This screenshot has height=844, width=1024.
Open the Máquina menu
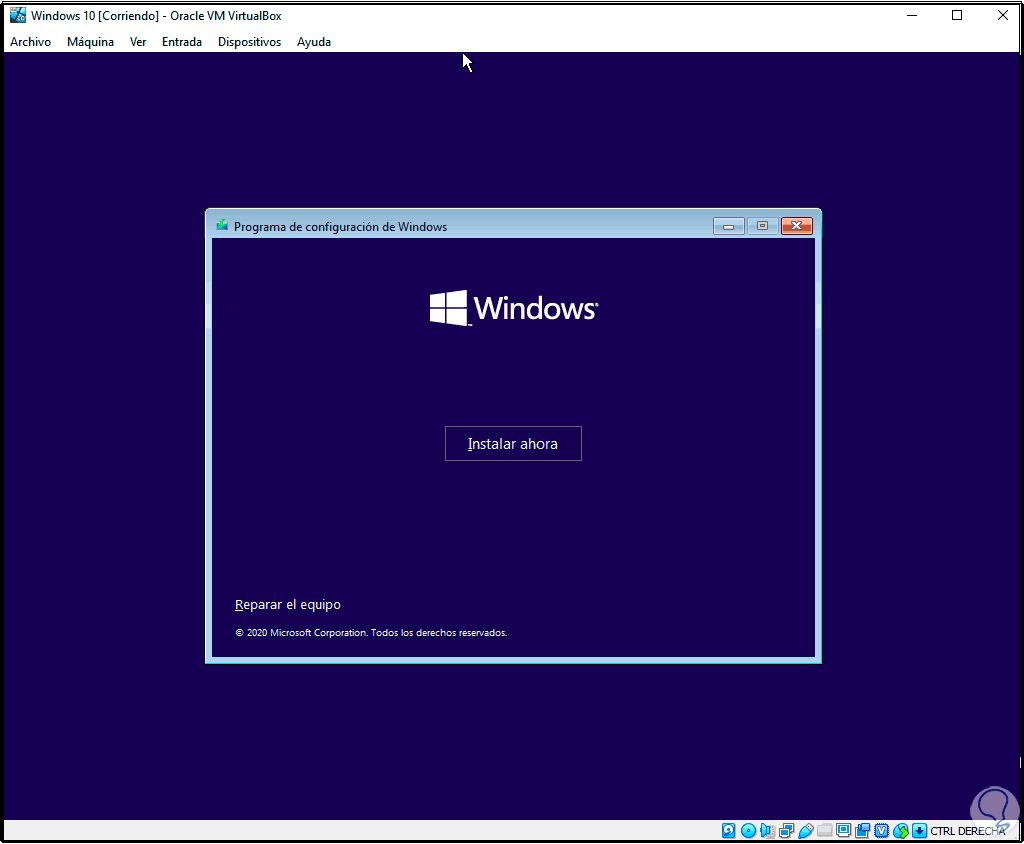point(90,42)
